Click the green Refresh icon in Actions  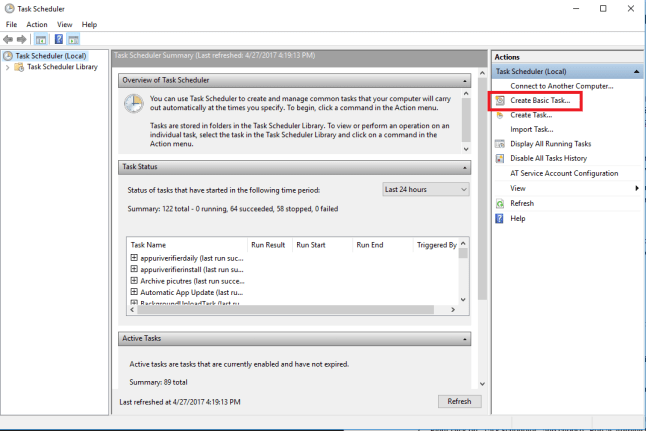(500, 204)
